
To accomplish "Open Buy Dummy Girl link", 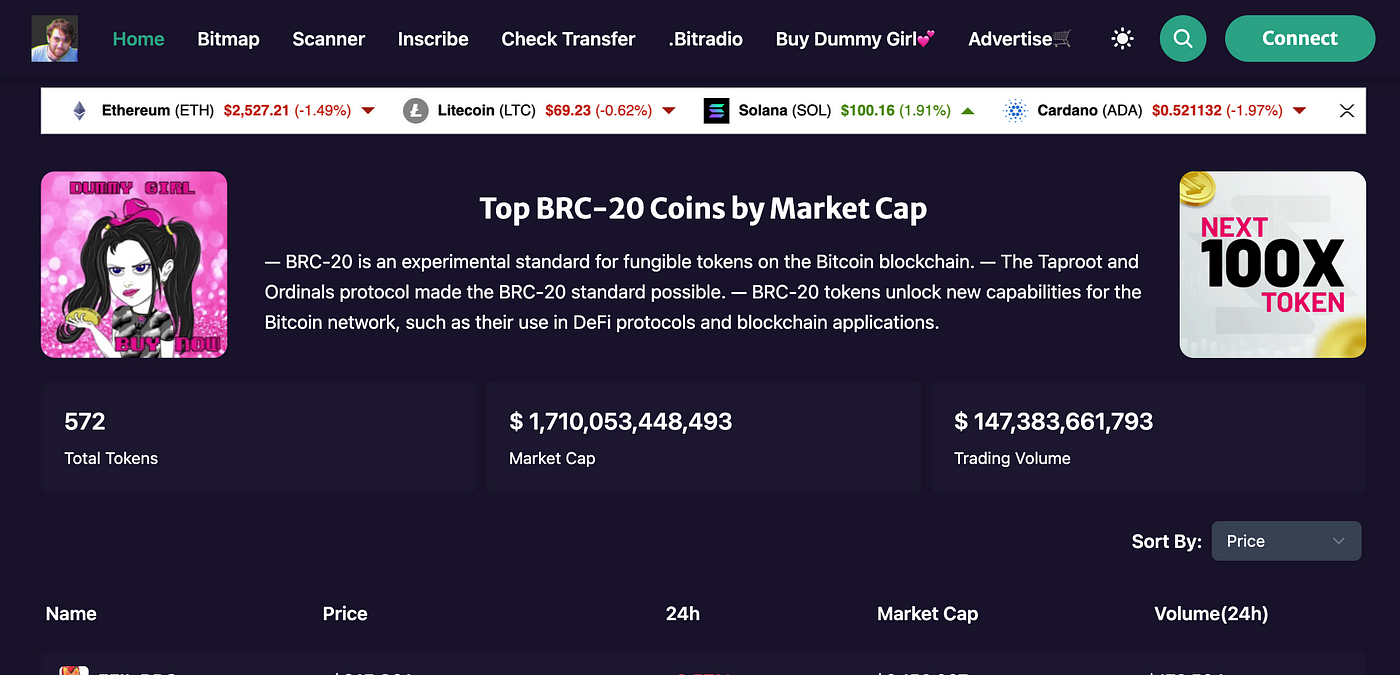I will tap(855, 39).
